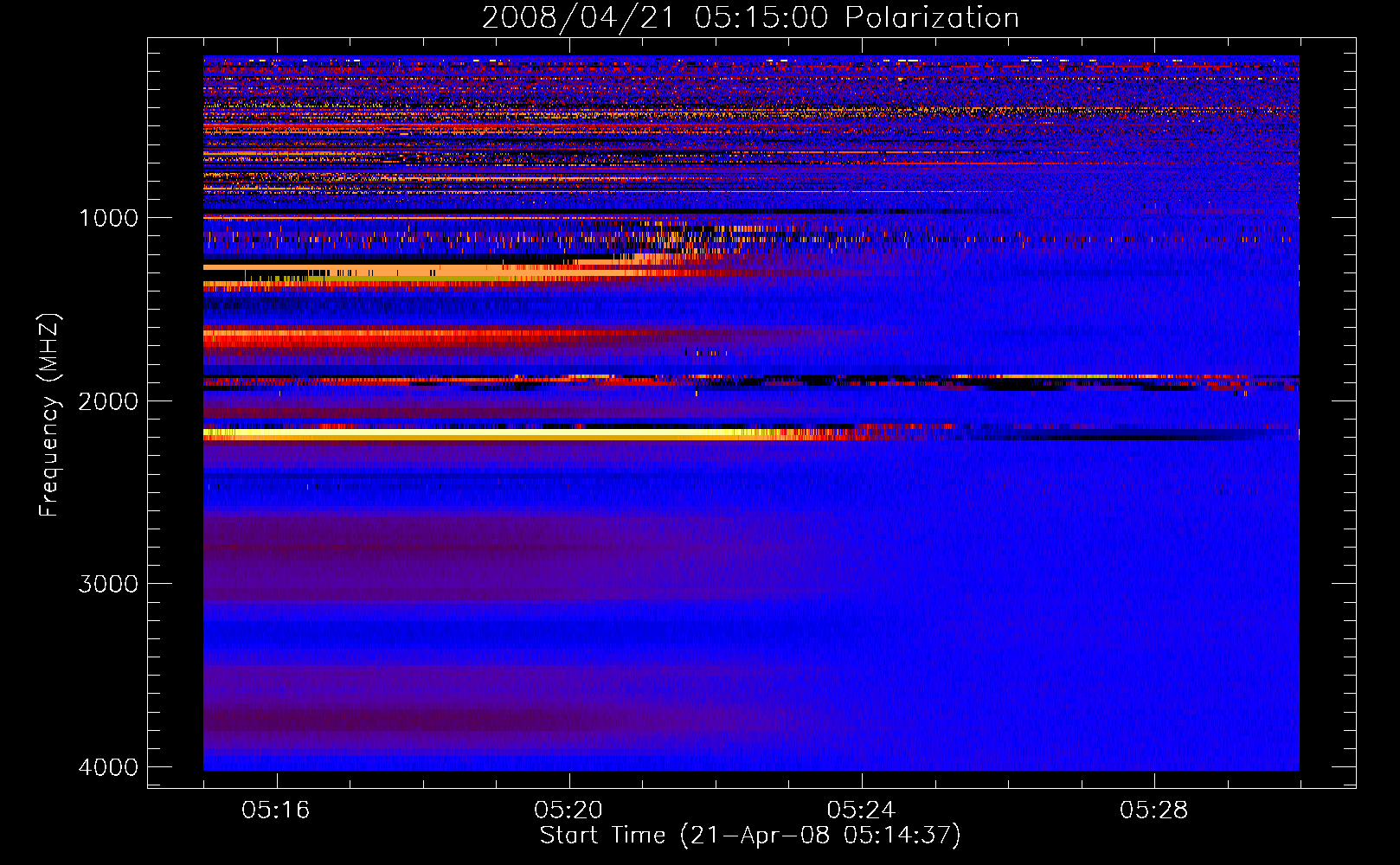Click the 'Start Time (21-Apr-08 05:14:37)' x-axis label
Screen dimensions: 1400x865
coord(750,836)
